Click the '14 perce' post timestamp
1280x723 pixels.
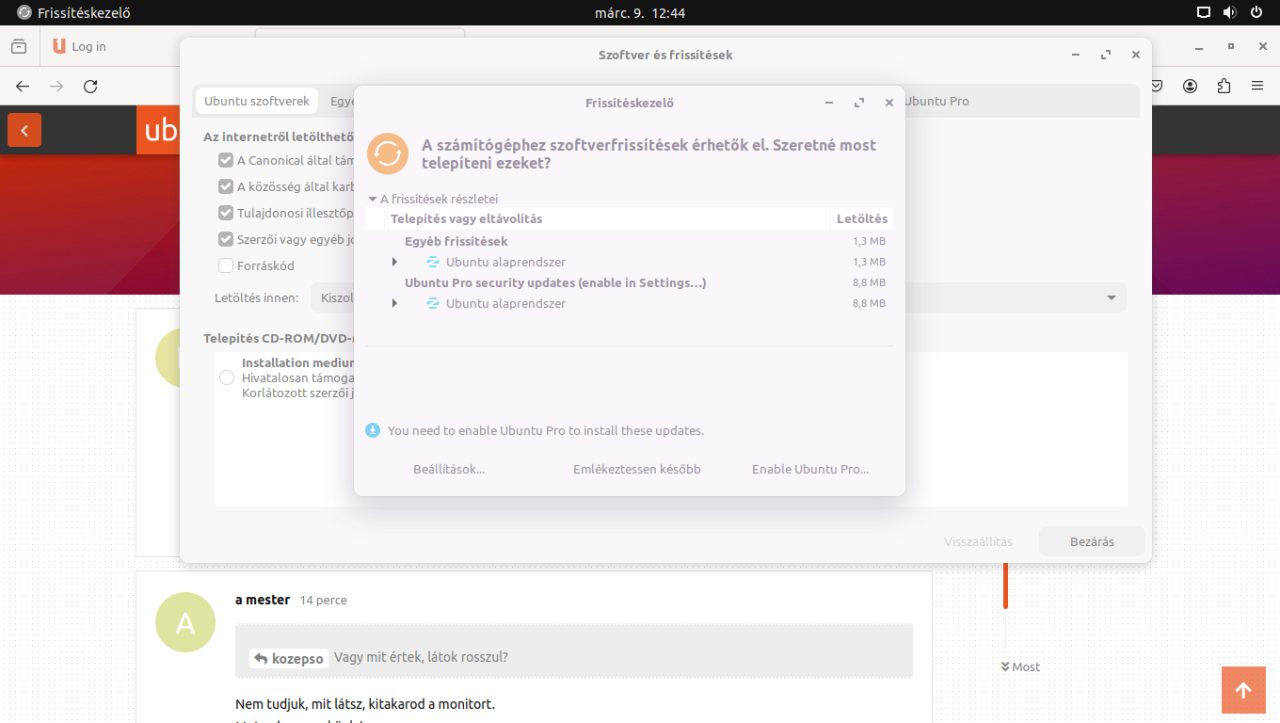pos(323,600)
